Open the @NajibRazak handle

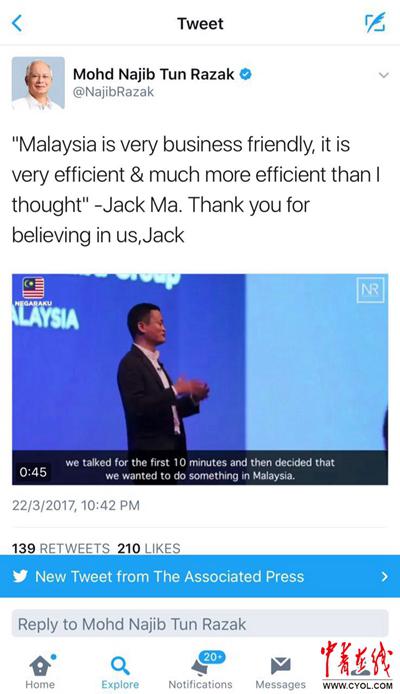tap(113, 92)
